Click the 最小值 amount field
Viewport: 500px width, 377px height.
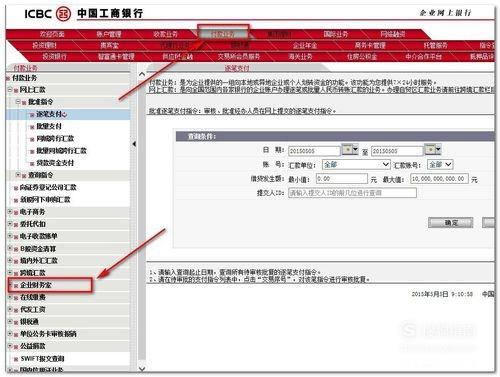342,179
